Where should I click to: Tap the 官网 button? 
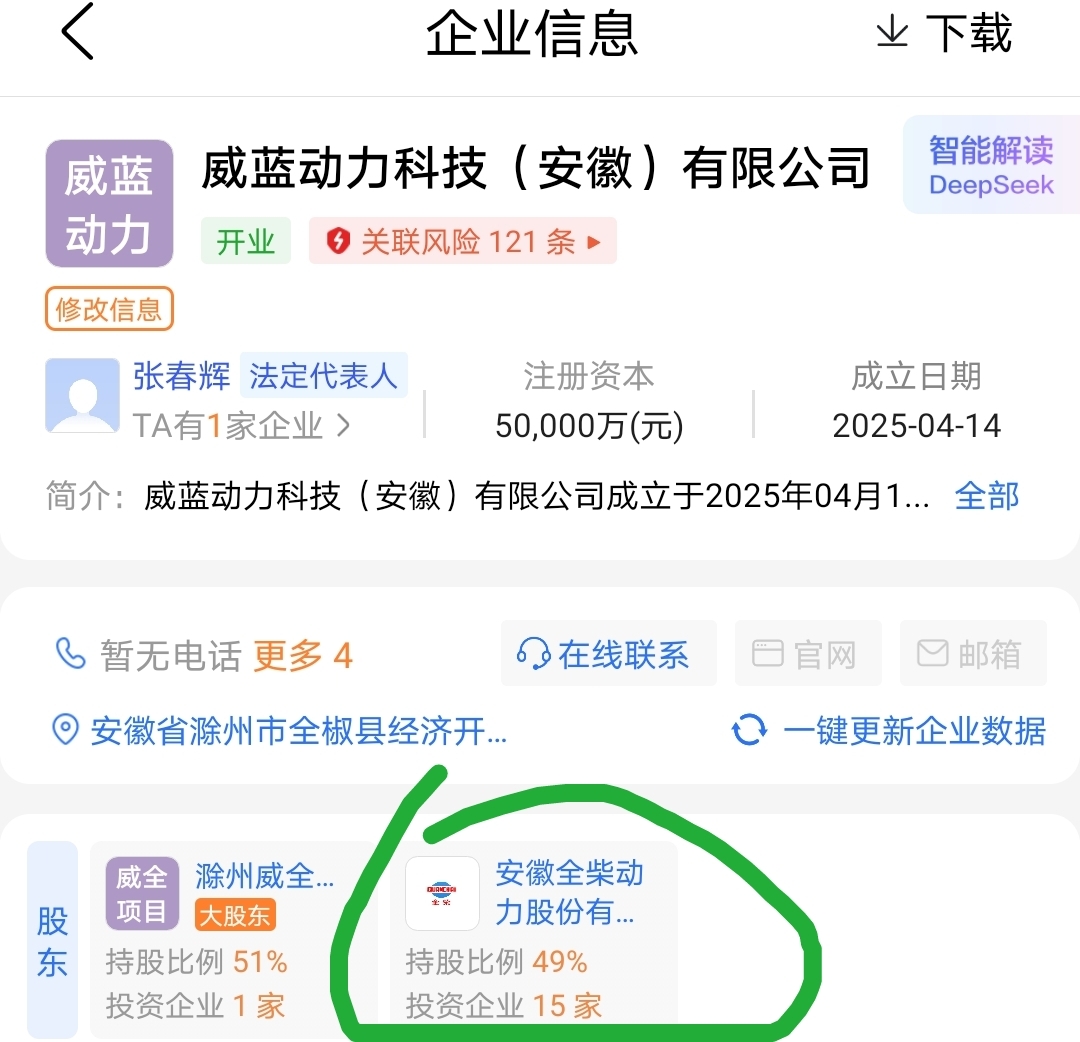tap(808, 653)
